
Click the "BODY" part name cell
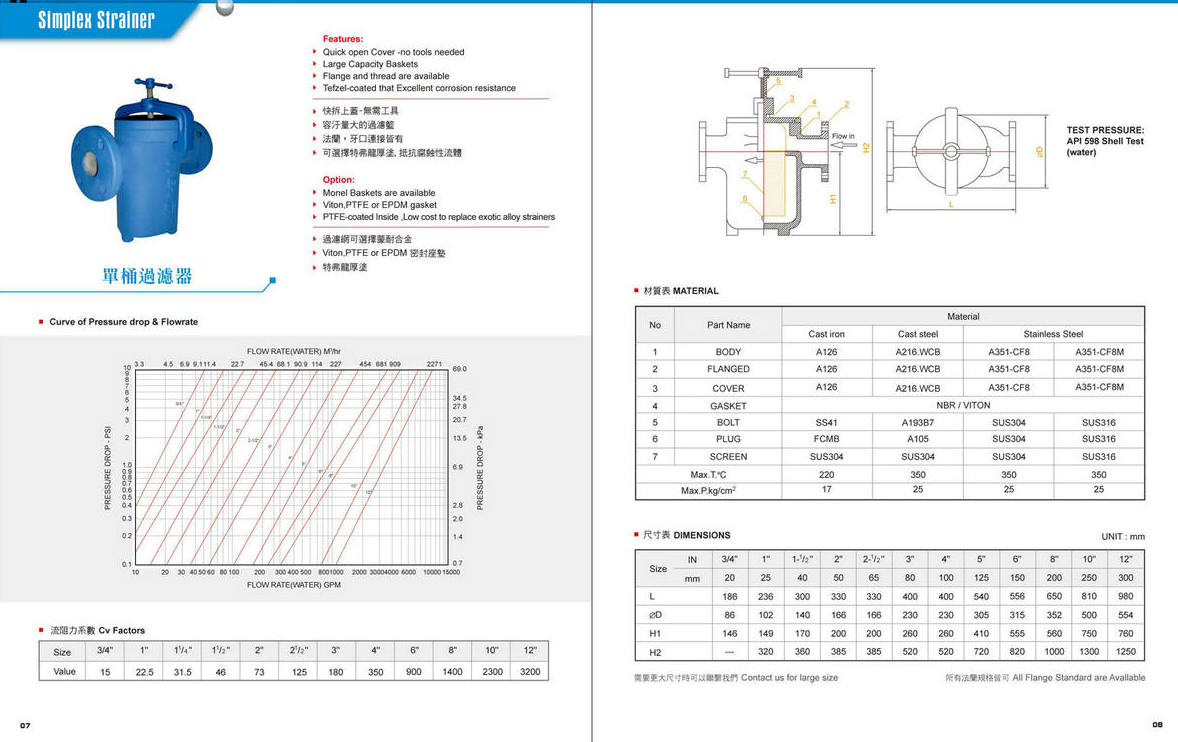point(728,352)
